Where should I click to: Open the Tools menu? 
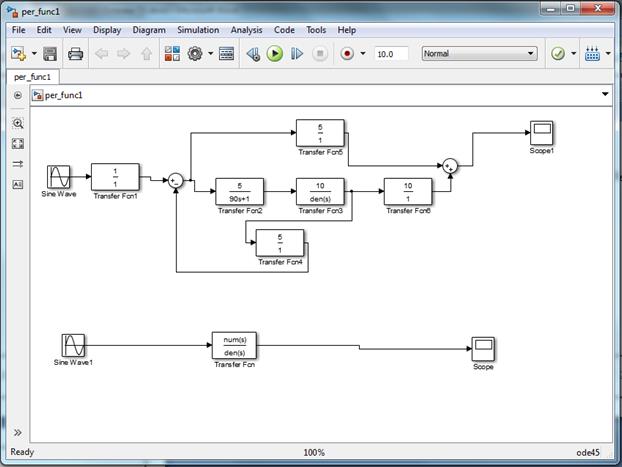click(x=316, y=30)
